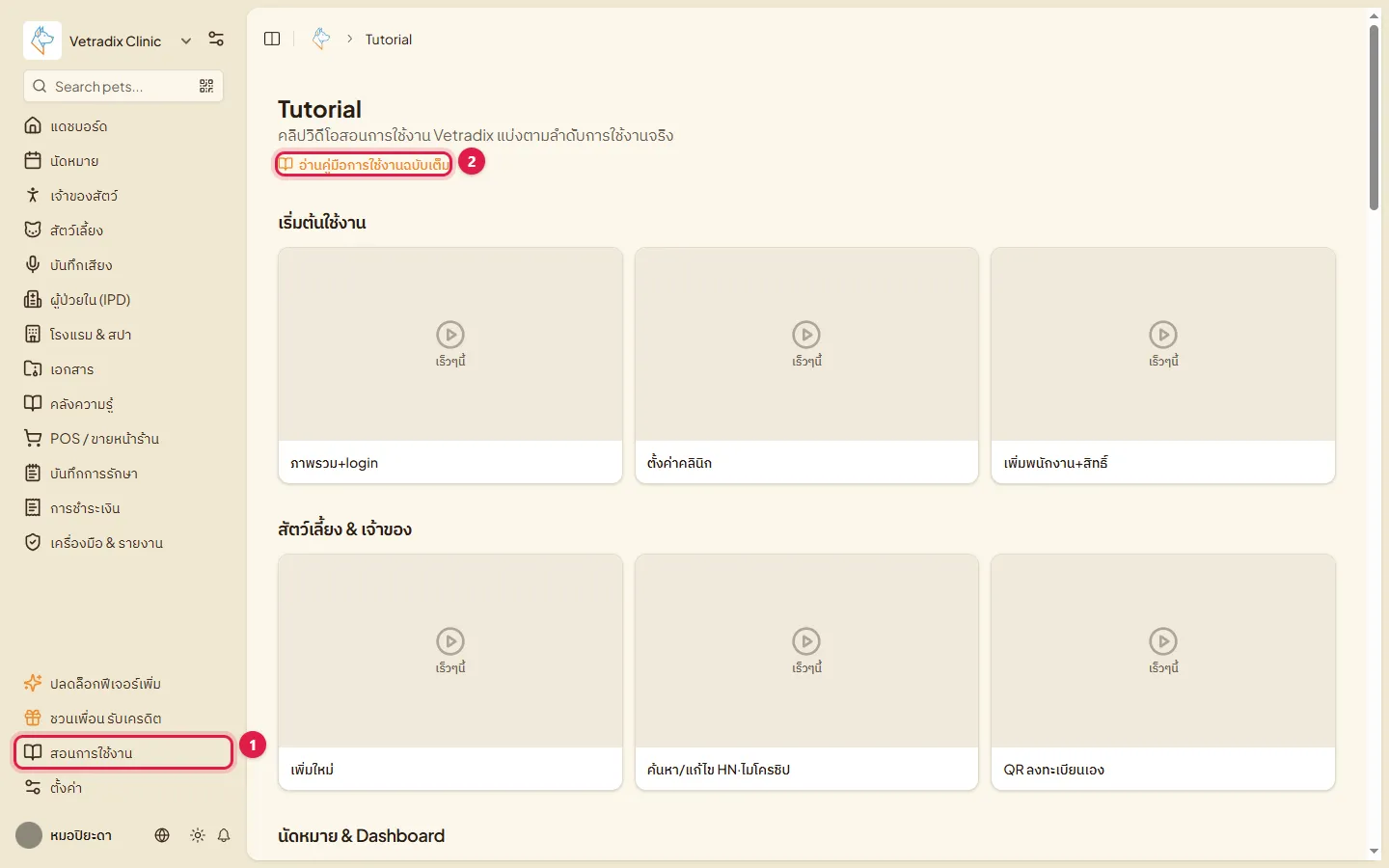Image resolution: width=1389 pixels, height=868 pixels.
Task: Open คลังความรู้ menu item
Action: [x=123, y=404]
